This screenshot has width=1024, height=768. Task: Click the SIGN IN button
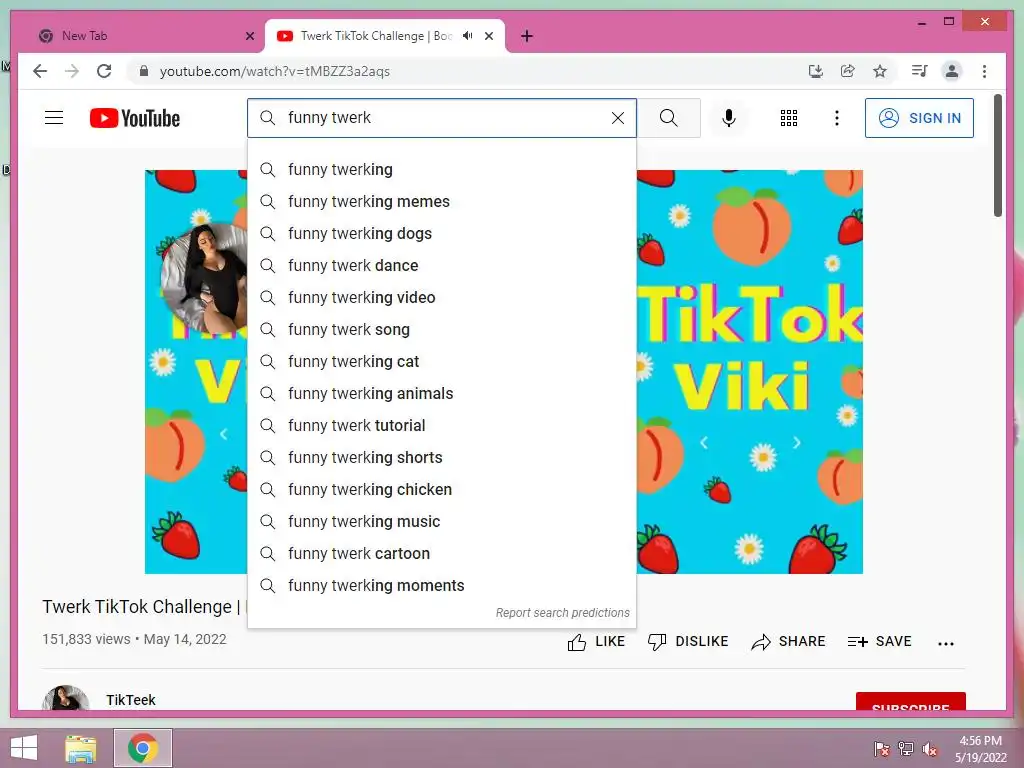[919, 118]
